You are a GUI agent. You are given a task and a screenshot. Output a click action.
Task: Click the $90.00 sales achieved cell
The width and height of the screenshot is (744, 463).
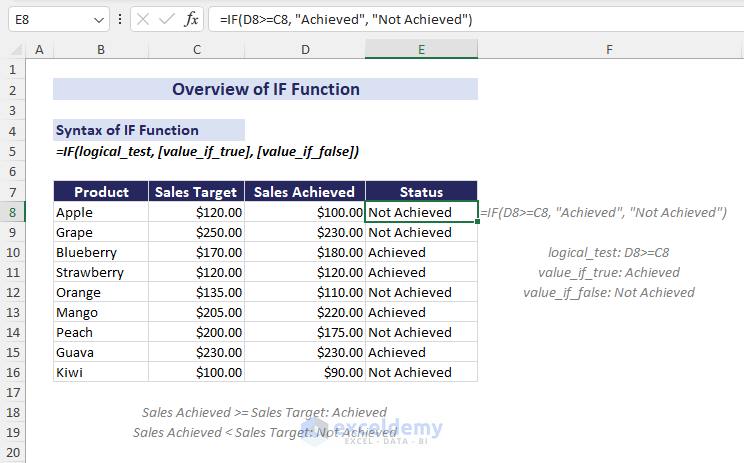pyautogui.click(x=305, y=372)
